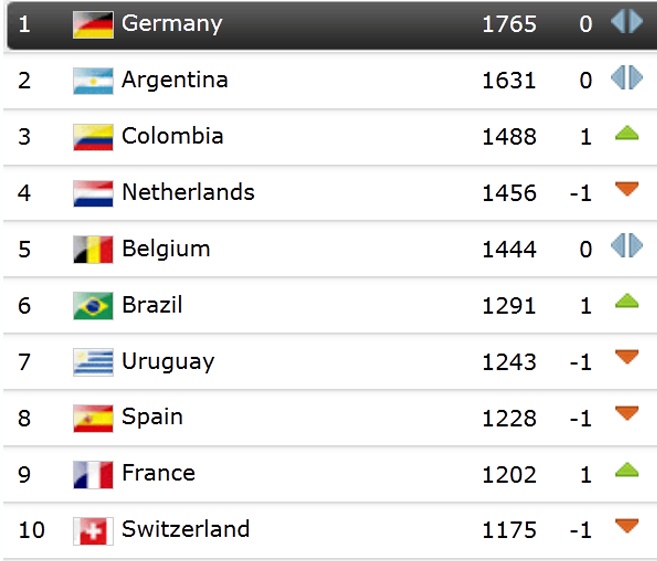Viewport: 657px width, 561px height.
Task: Click the Argentina flag icon
Action: tap(93, 80)
